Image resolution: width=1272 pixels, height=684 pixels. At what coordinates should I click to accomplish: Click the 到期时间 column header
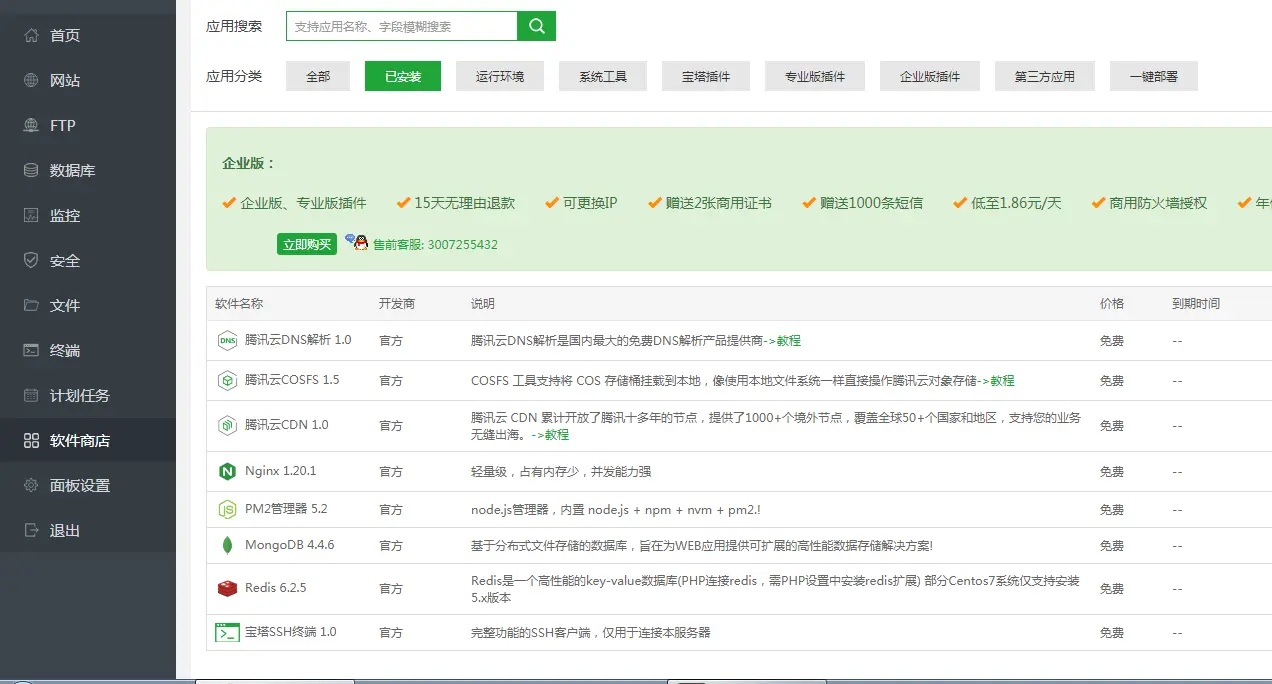pos(1196,304)
